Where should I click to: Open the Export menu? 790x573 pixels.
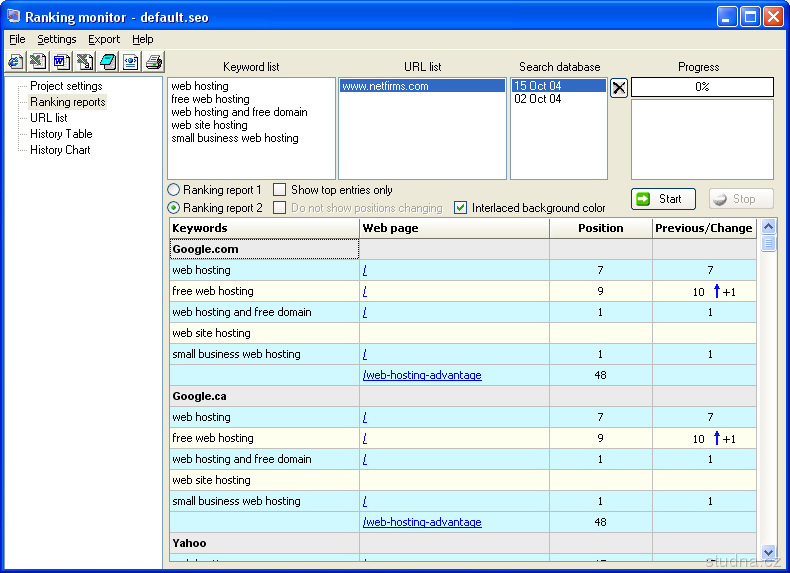coord(103,39)
